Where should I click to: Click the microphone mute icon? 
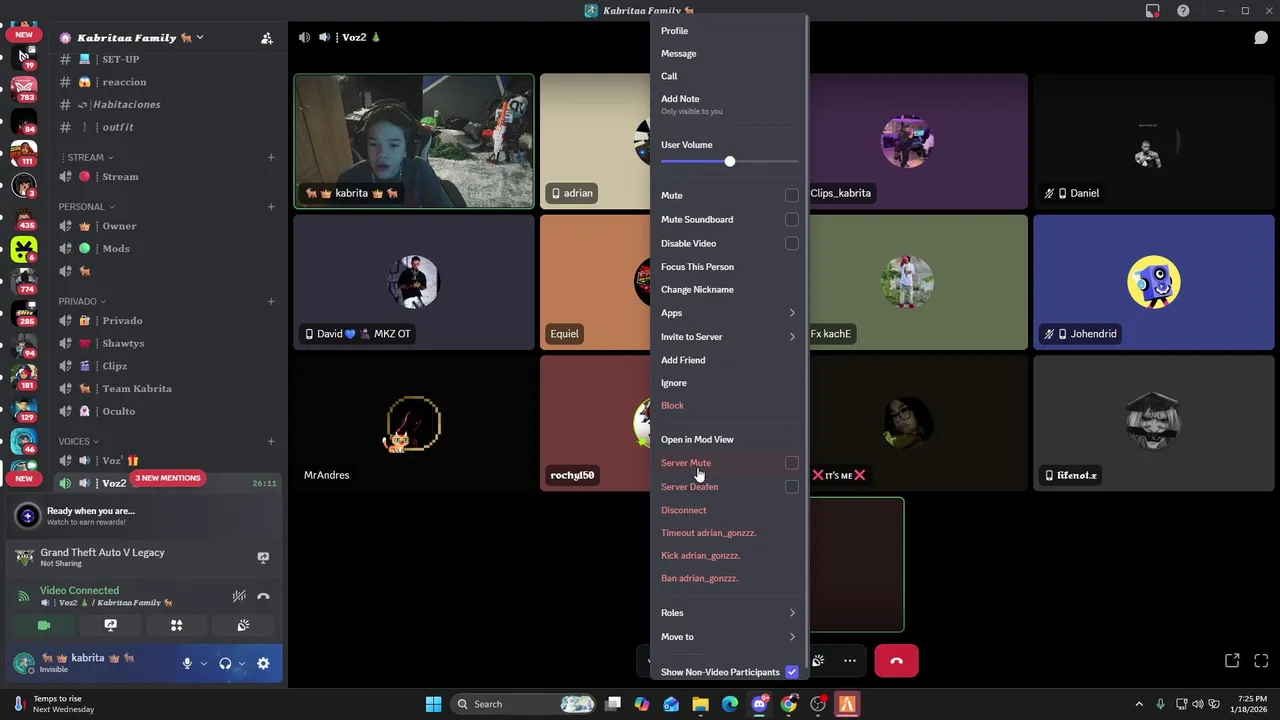(x=187, y=663)
